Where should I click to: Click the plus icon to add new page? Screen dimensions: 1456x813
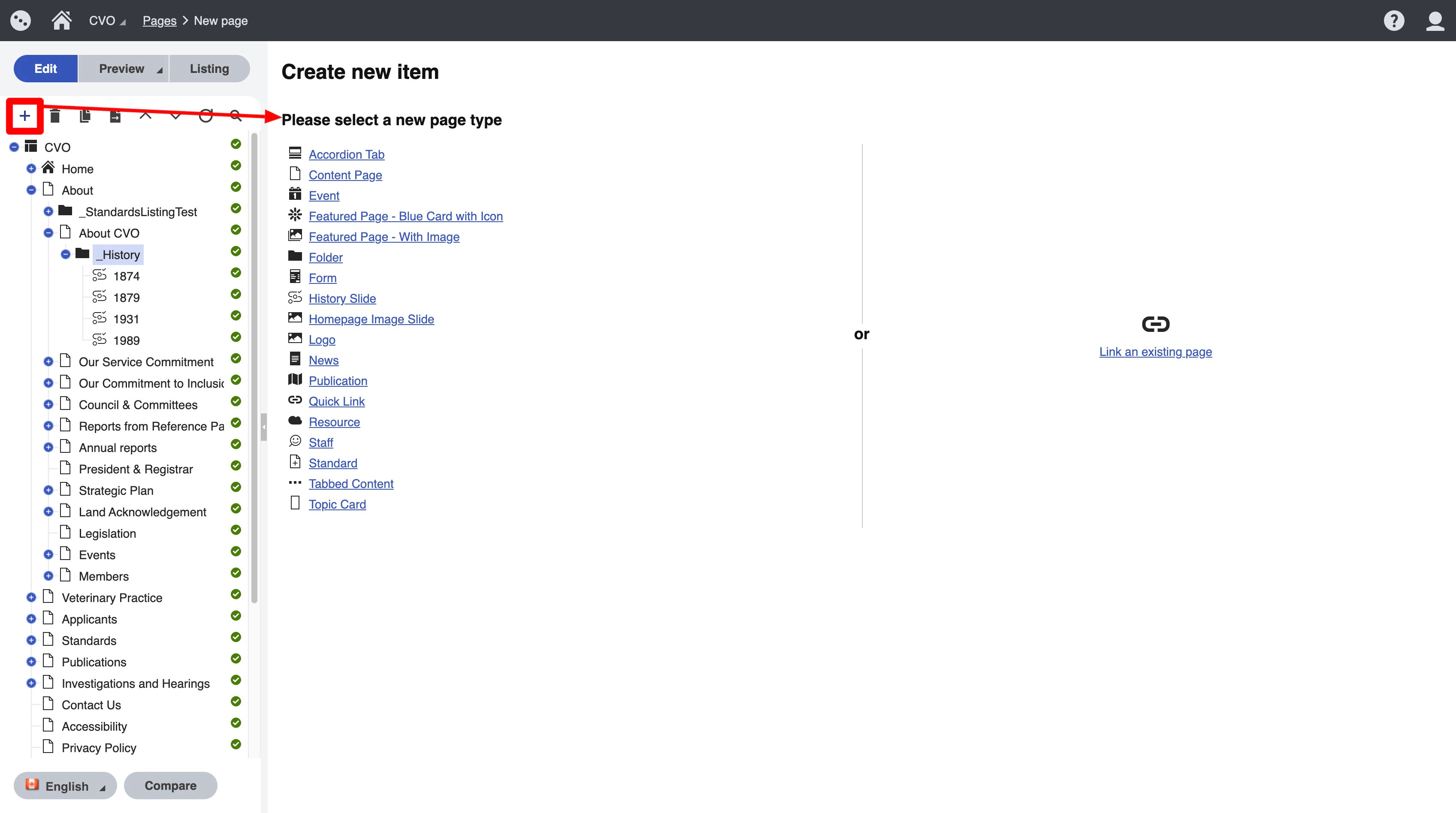(24, 116)
